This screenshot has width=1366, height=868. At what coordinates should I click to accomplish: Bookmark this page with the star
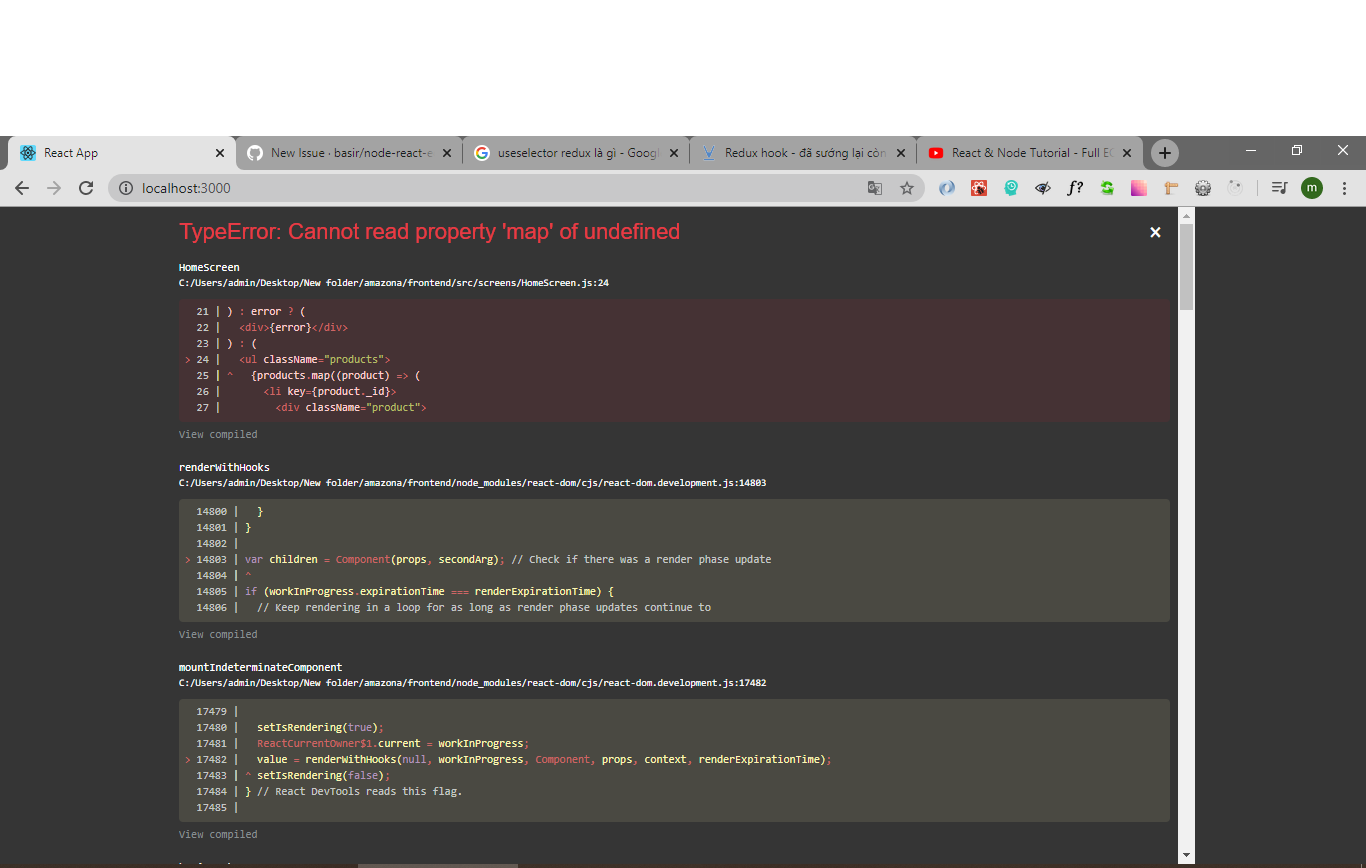pos(907,188)
